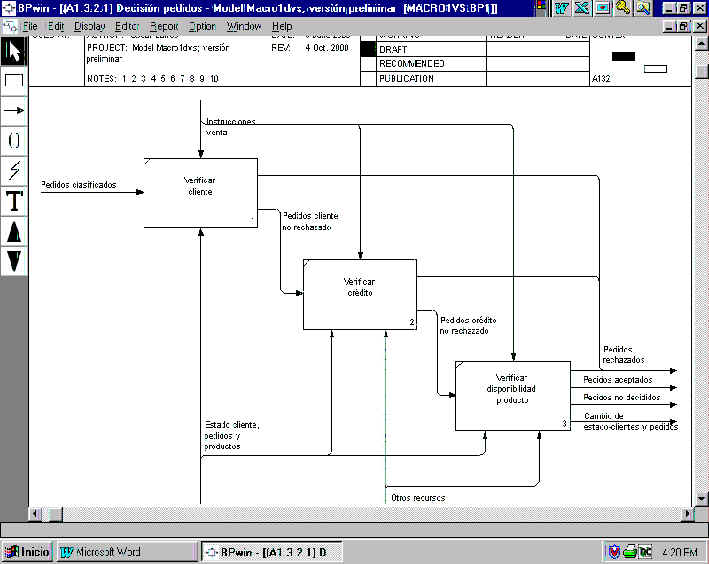Click the PUBLICATION status box

(x=369, y=79)
